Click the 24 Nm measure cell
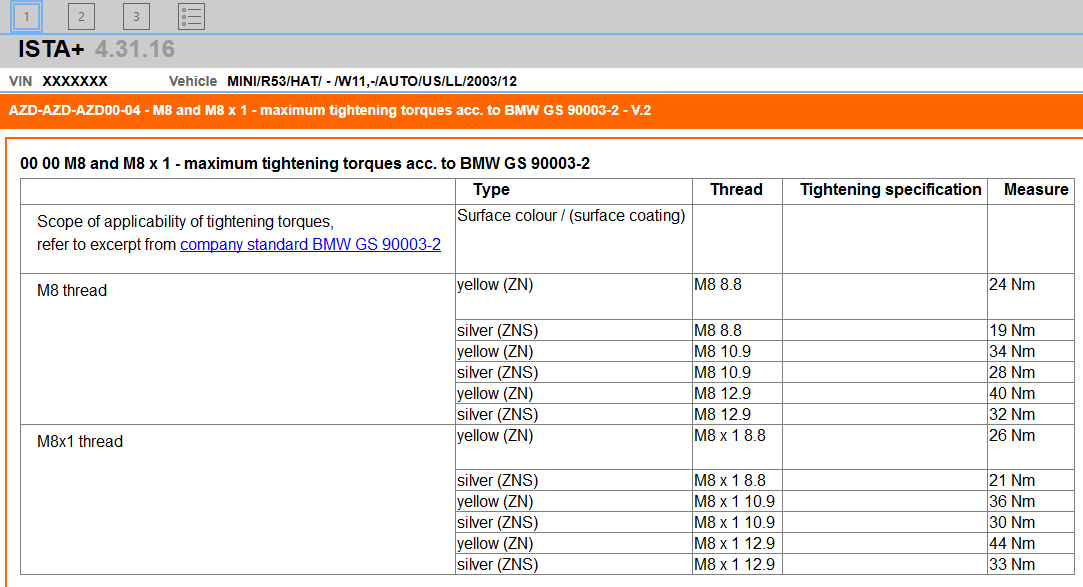The width and height of the screenshot is (1083, 587). 1012,285
